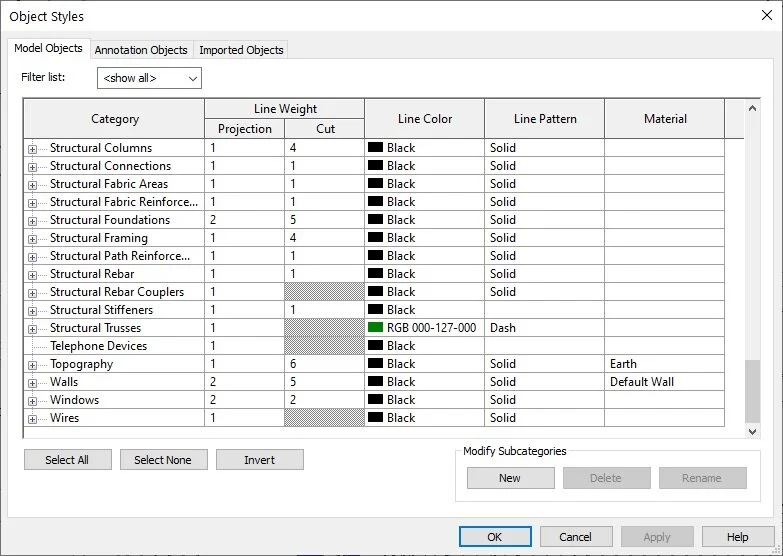Click the Select All button
The width and height of the screenshot is (783, 556).
tap(67, 460)
